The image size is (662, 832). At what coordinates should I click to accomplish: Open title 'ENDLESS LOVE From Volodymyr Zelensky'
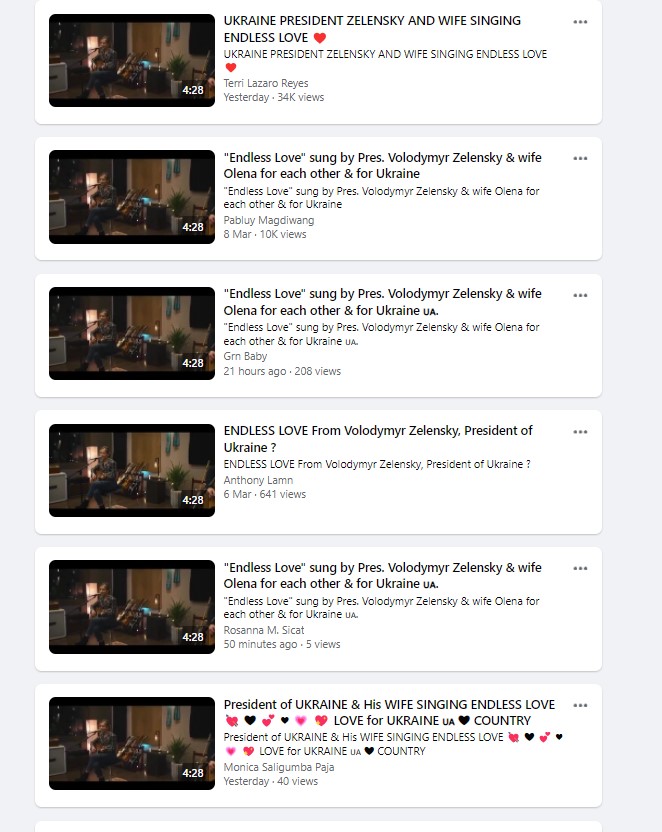point(342,431)
